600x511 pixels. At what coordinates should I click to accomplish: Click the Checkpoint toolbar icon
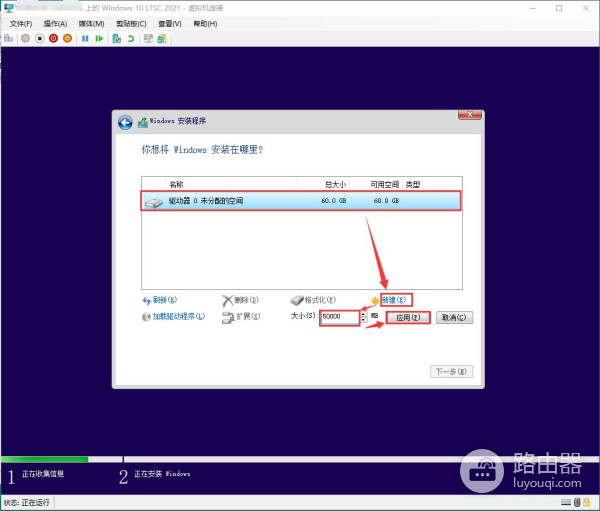(116, 39)
